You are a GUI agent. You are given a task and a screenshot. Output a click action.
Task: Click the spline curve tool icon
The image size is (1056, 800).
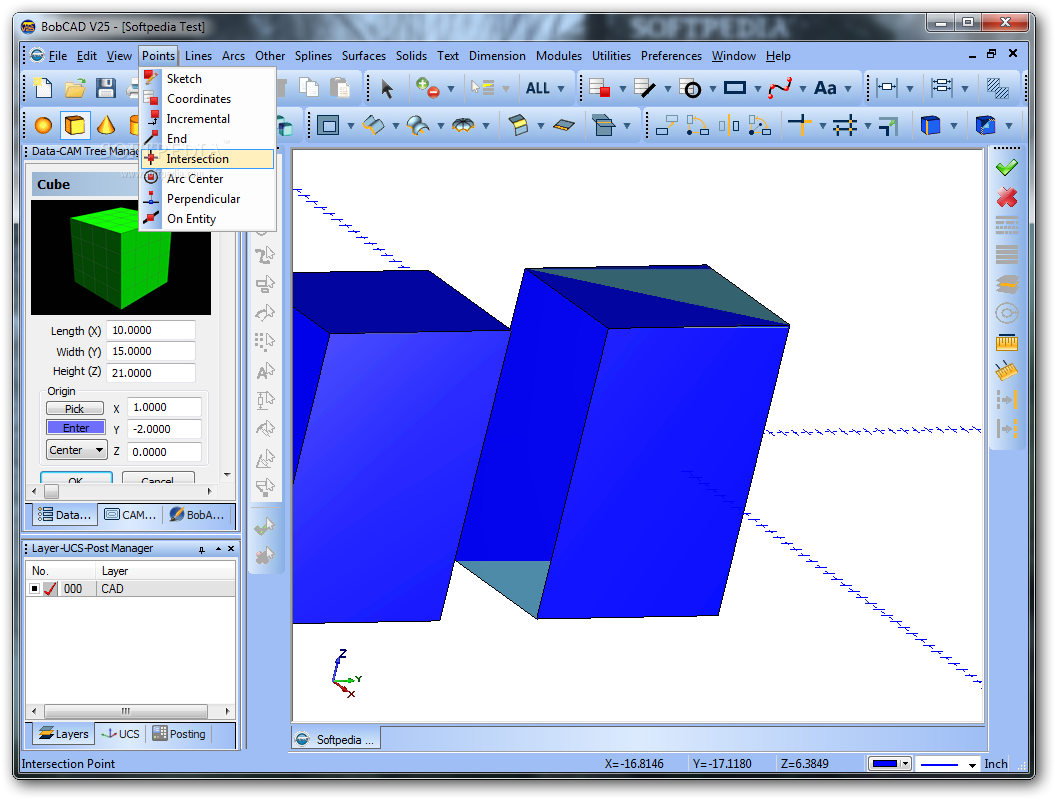(780, 88)
